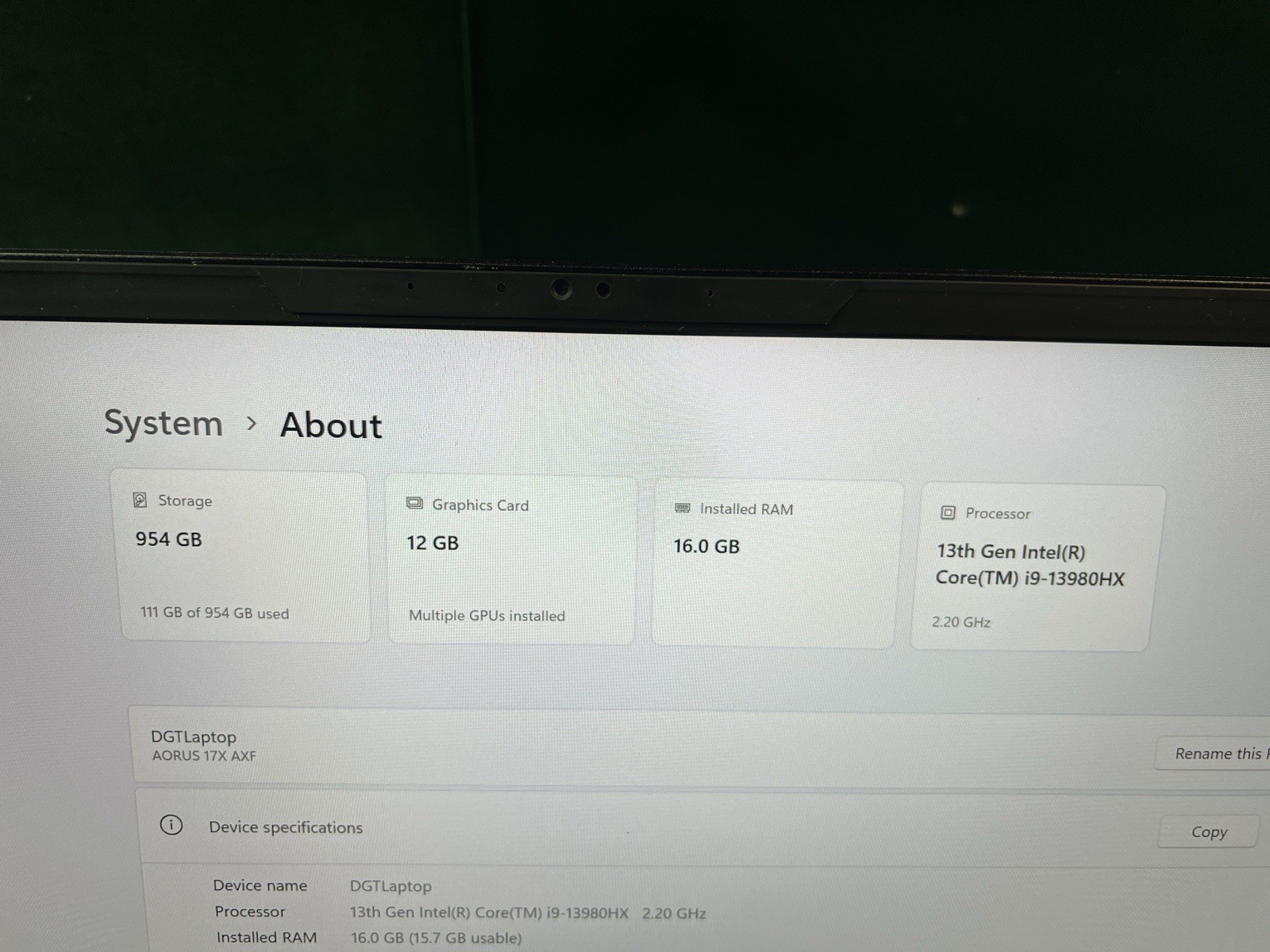Click the AORUS 17X AXF model text
Screen dimensions: 1270x952
[204, 756]
